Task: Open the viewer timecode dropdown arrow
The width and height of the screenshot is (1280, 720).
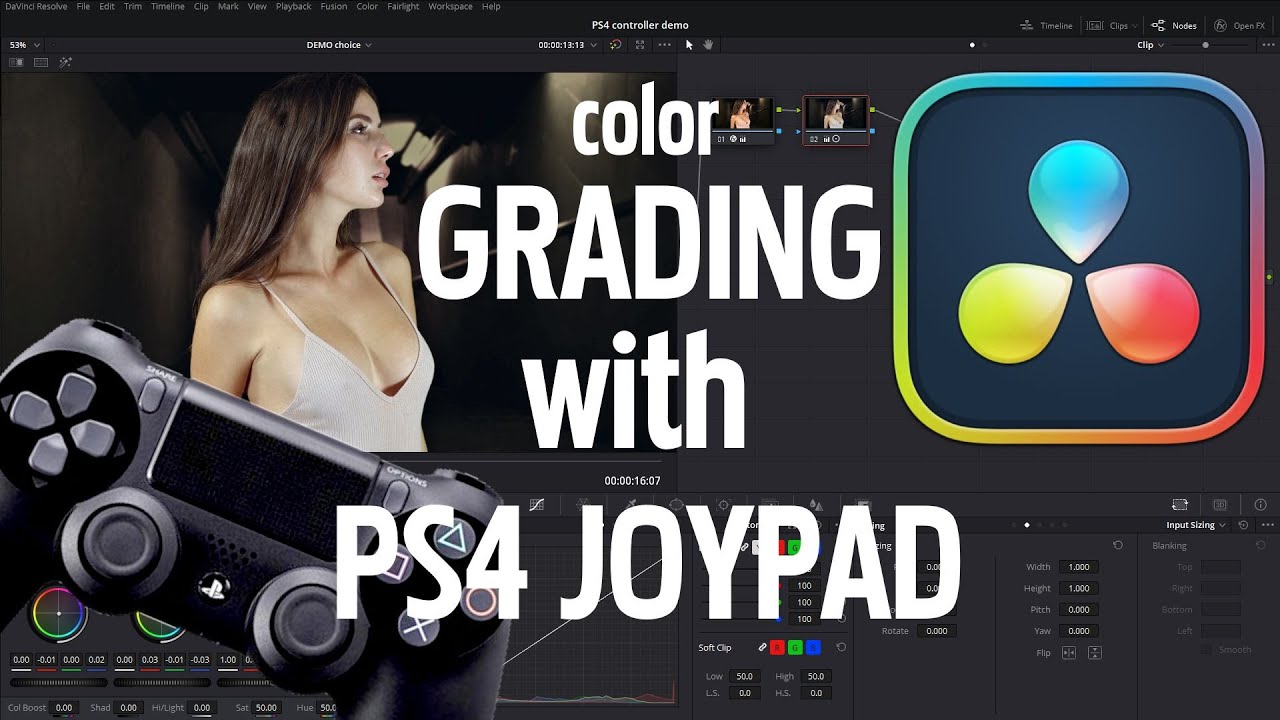Action: [x=592, y=45]
